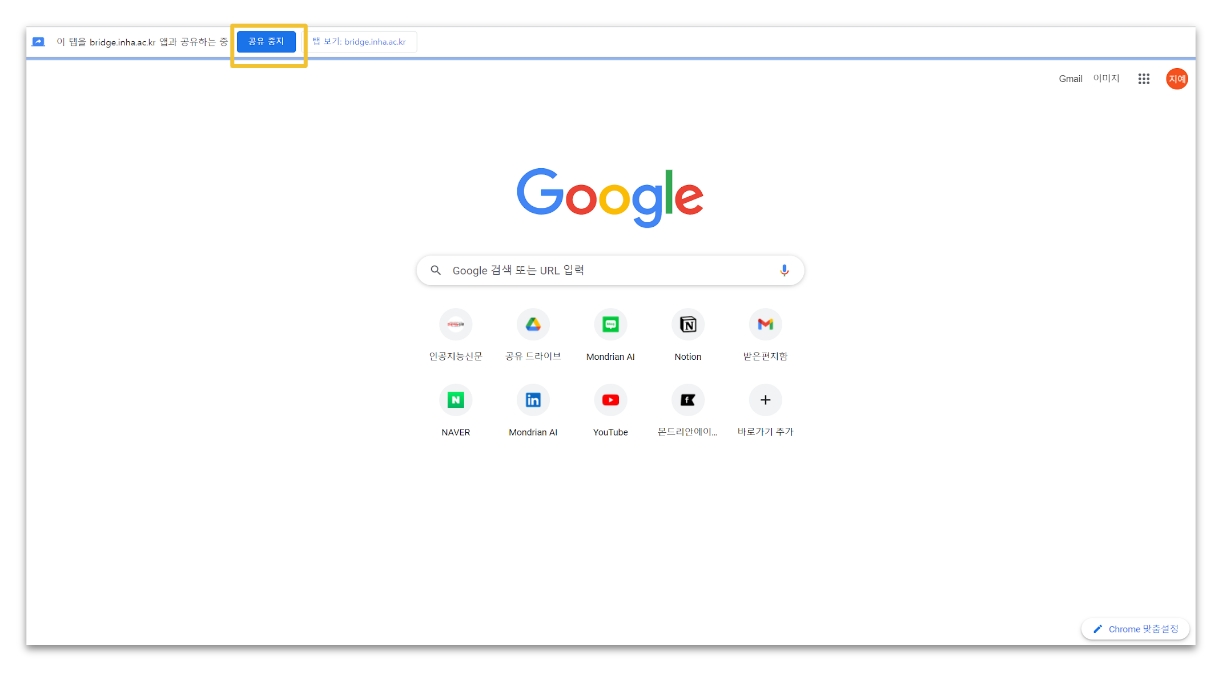Start voice search with microphone icon
The image size is (1224, 681).
coord(784,271)
